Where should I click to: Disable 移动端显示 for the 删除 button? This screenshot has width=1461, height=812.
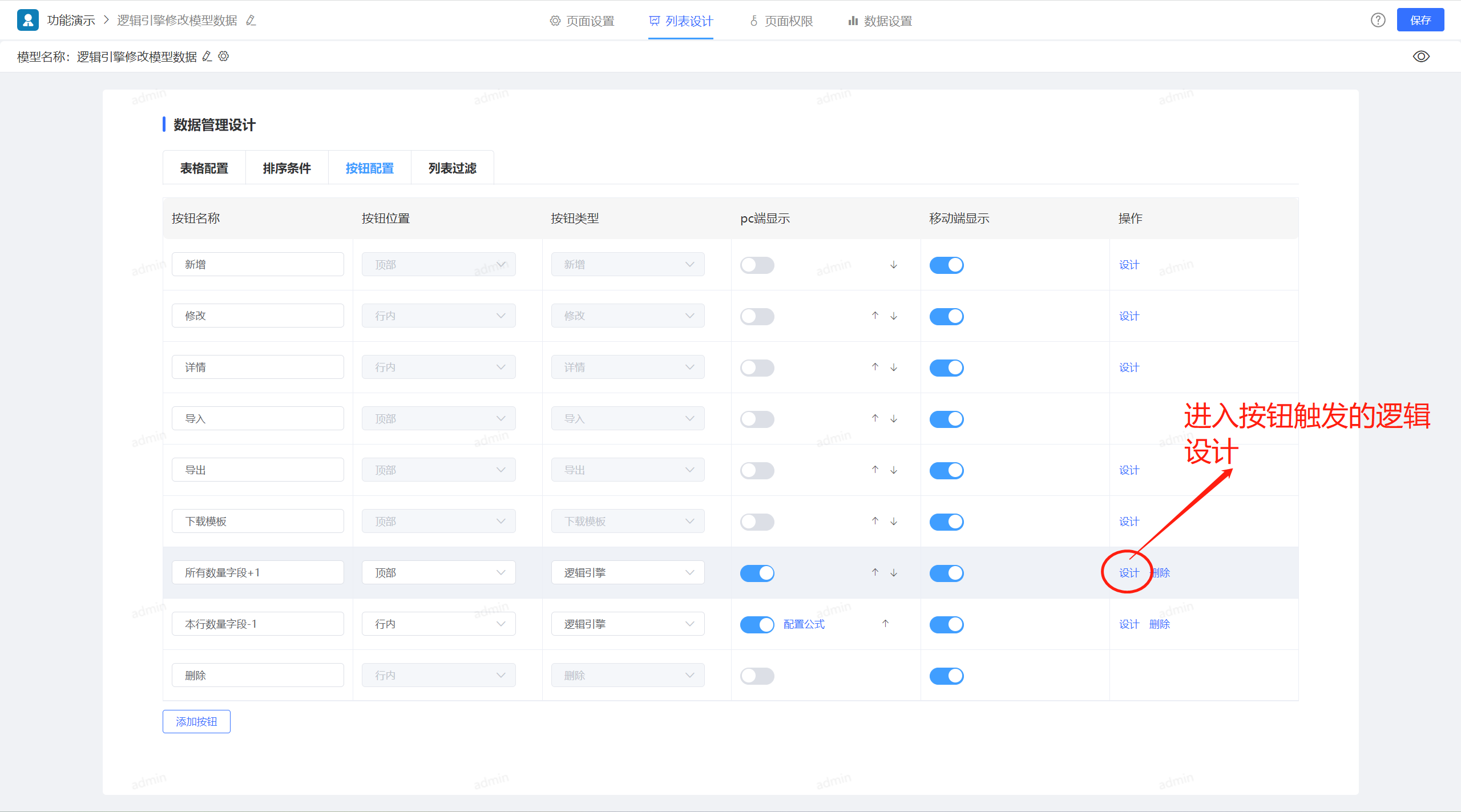click(947, 676)
